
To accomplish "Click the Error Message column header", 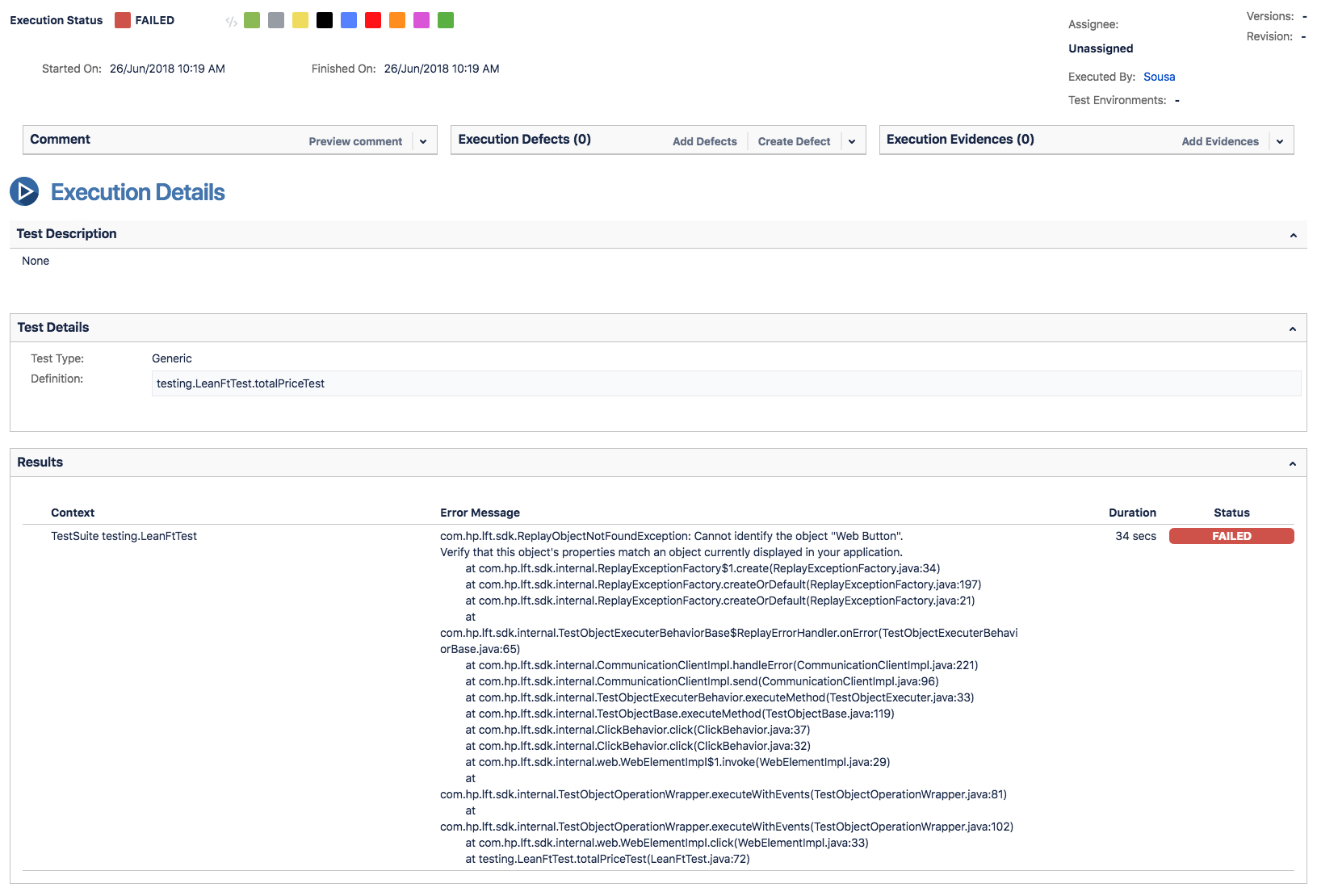I will (480, 513).
